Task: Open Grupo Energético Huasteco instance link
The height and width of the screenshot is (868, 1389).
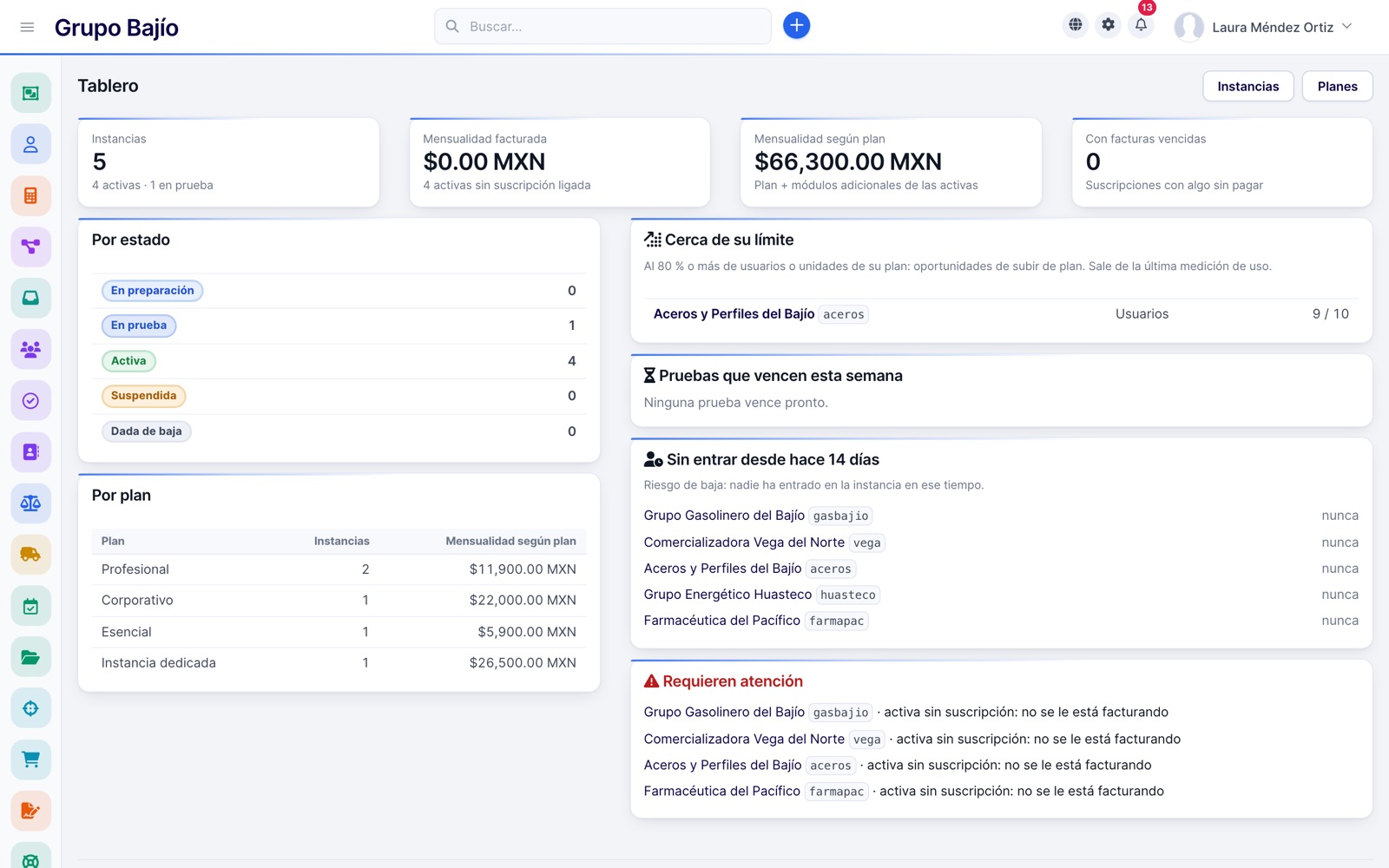Action: 727,595
